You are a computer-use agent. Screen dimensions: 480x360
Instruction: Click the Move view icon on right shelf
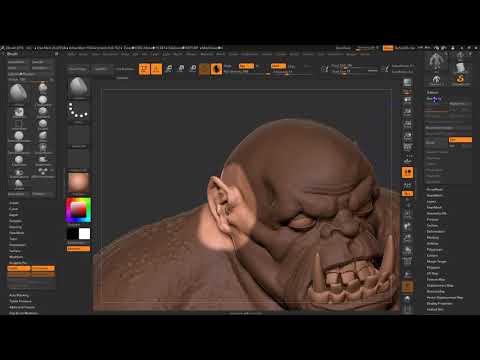click(407, 226)
